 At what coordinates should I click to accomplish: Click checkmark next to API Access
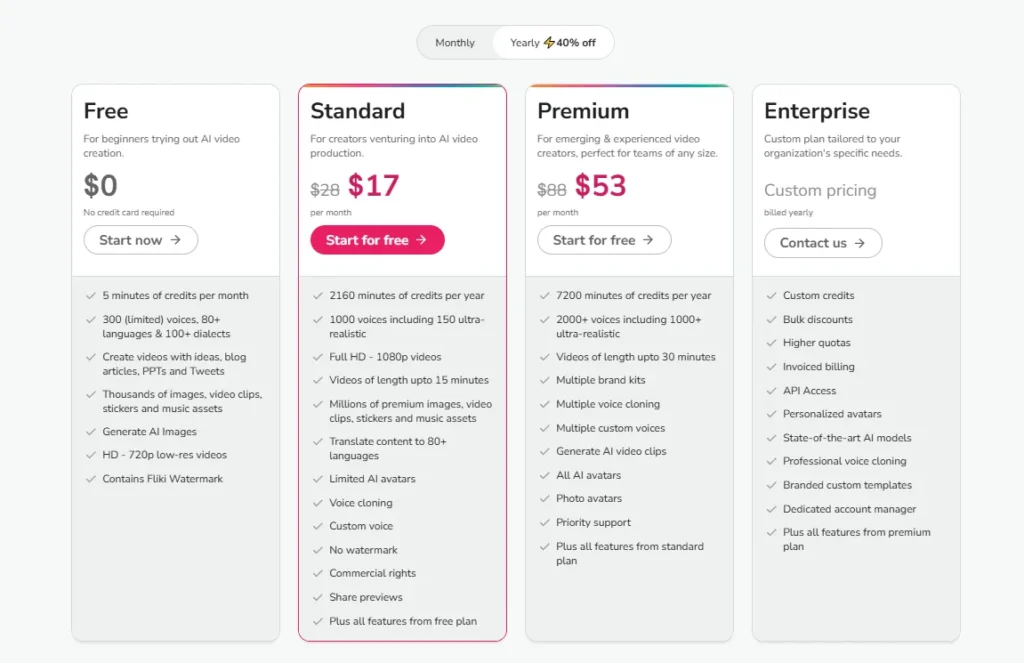pyautogui.click(x=772, y=391)
